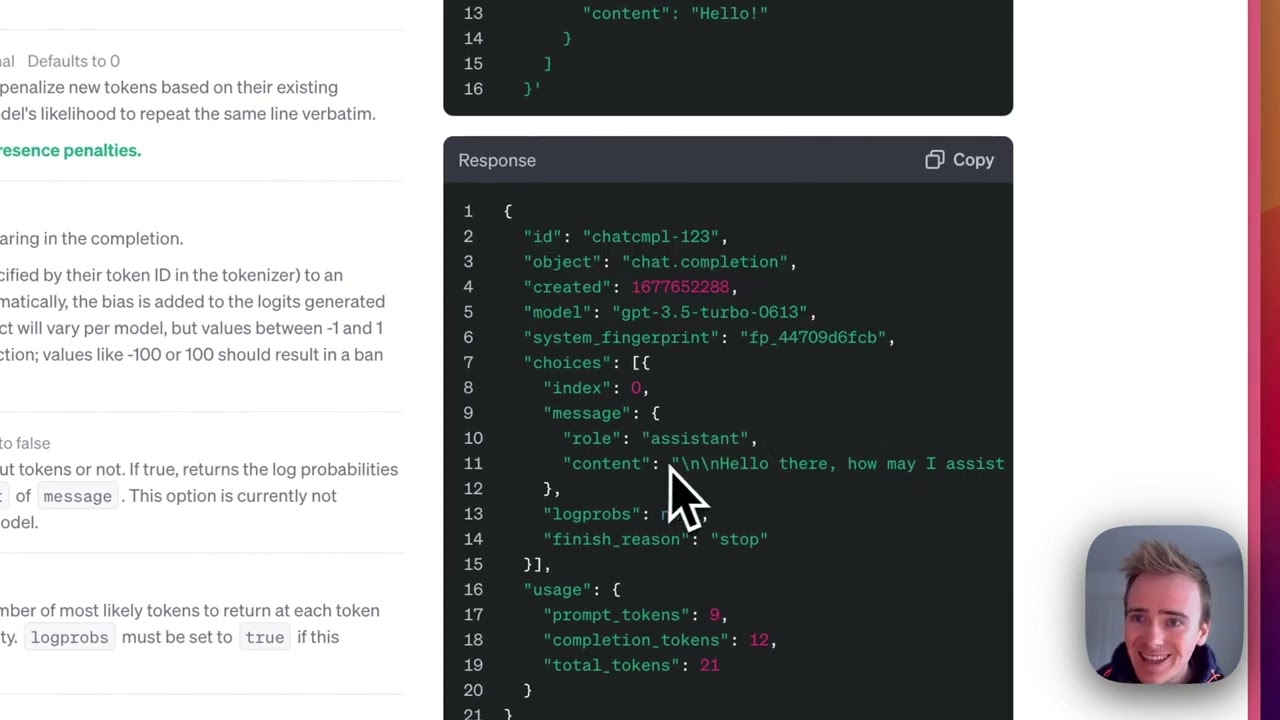Open the presence penalties link
Image resolution: width=1280 pixels, height=720 pixels.
[71, 150]
